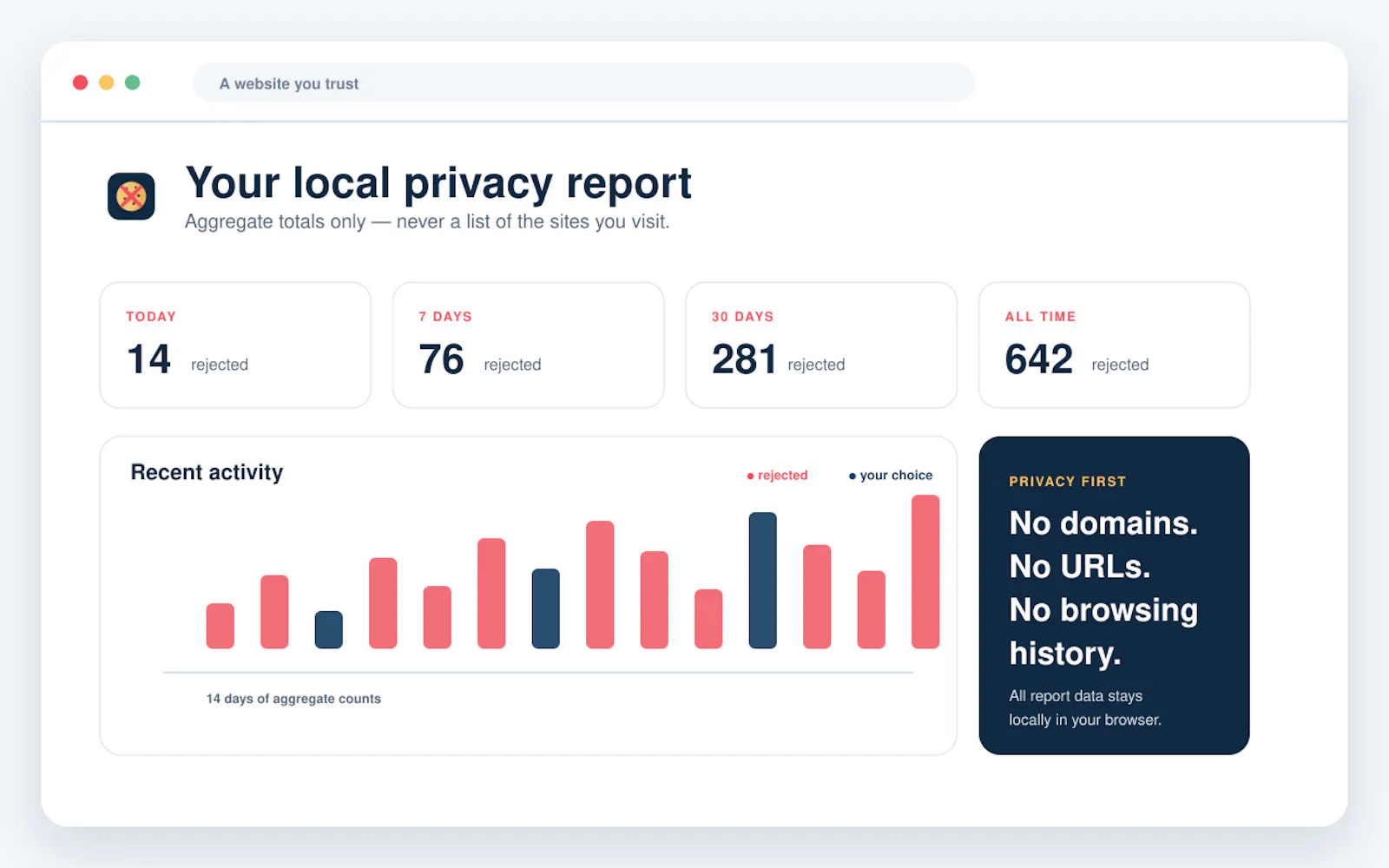Click the Recent activity heading
This screenshot has height=868, width=1389.
click(207, 472)
